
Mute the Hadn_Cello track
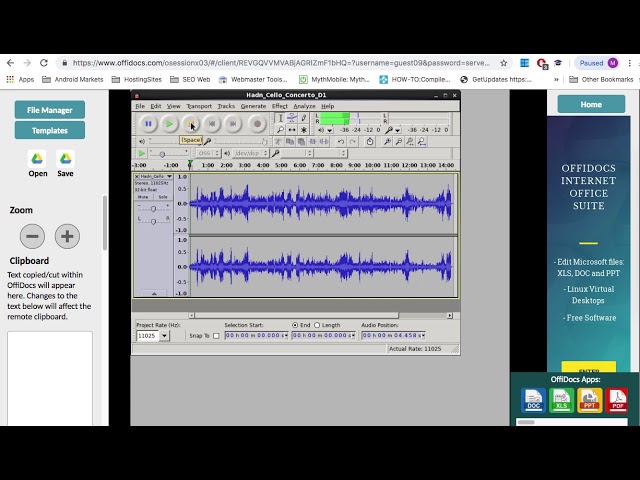coord(143,197)
